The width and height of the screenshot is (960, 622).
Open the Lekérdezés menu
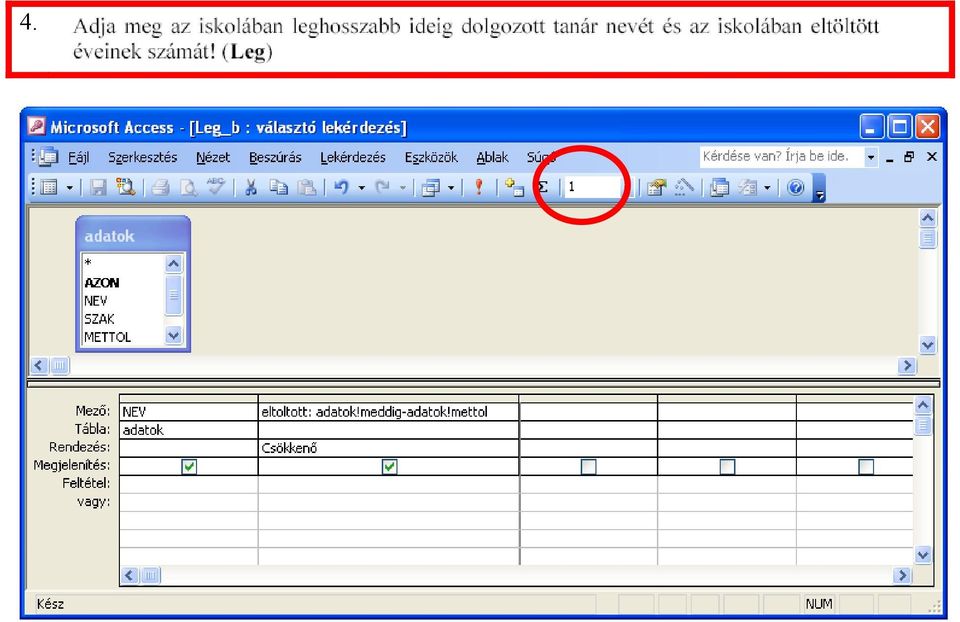353,157
